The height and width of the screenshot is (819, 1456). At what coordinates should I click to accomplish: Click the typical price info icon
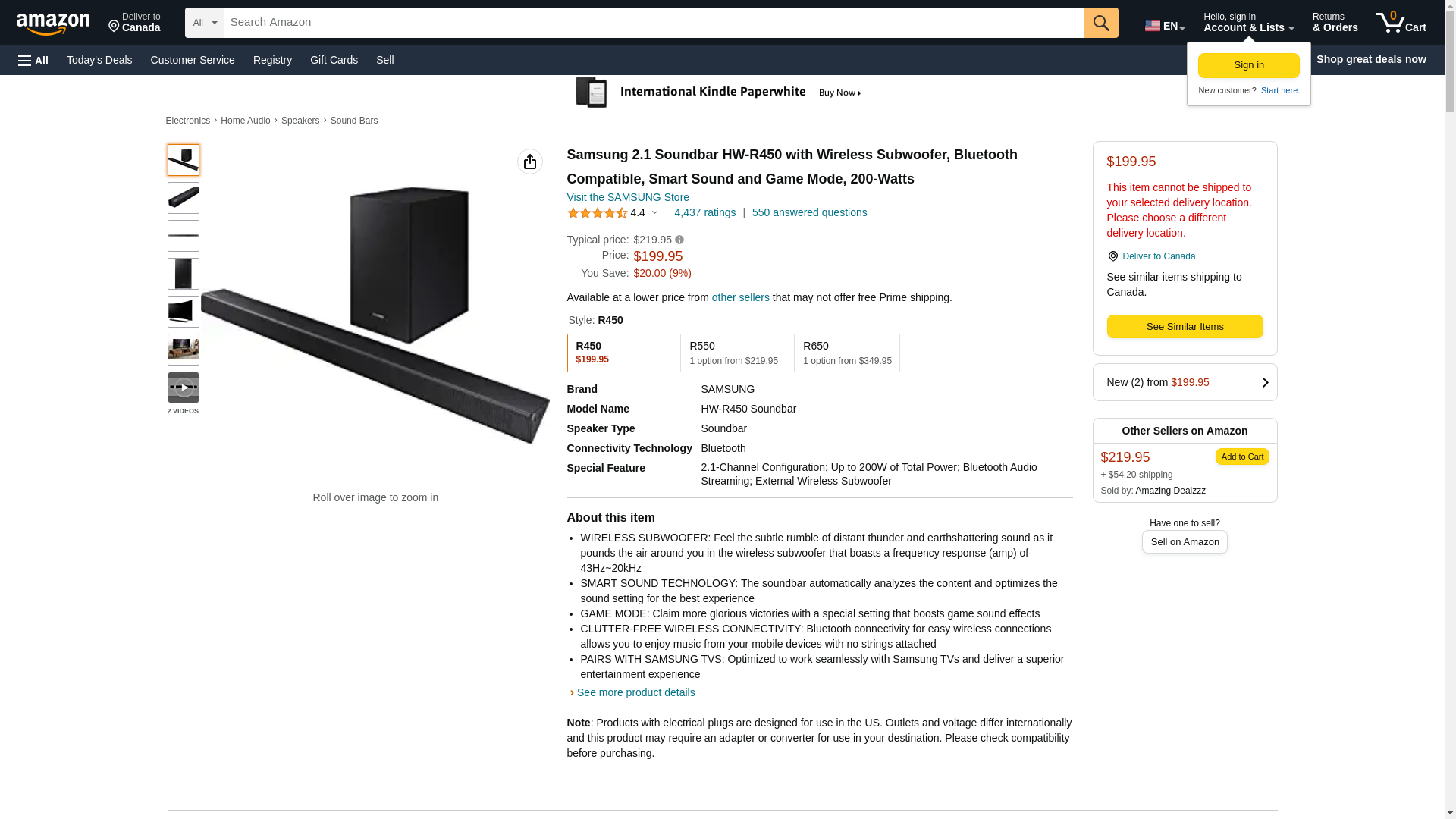(x=679, y=240)
